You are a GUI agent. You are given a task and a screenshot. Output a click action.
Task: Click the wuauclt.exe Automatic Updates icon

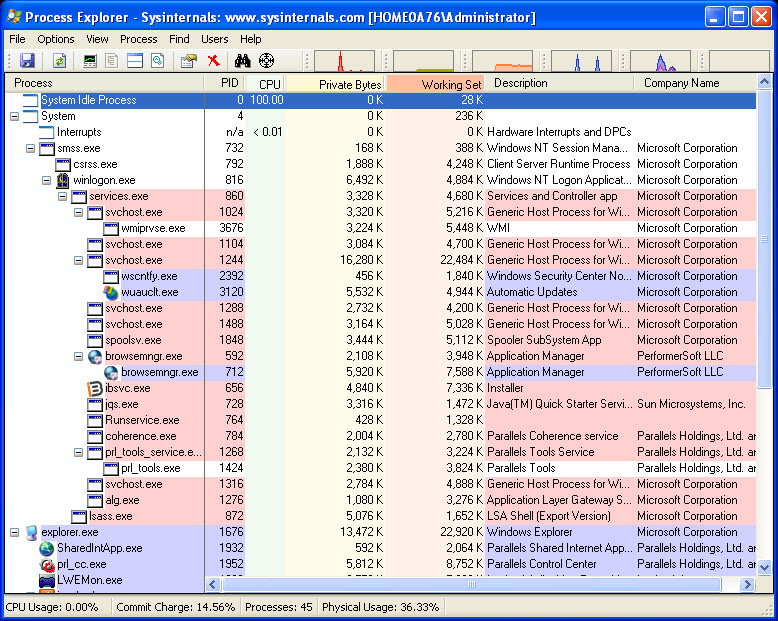pos(111,293)
